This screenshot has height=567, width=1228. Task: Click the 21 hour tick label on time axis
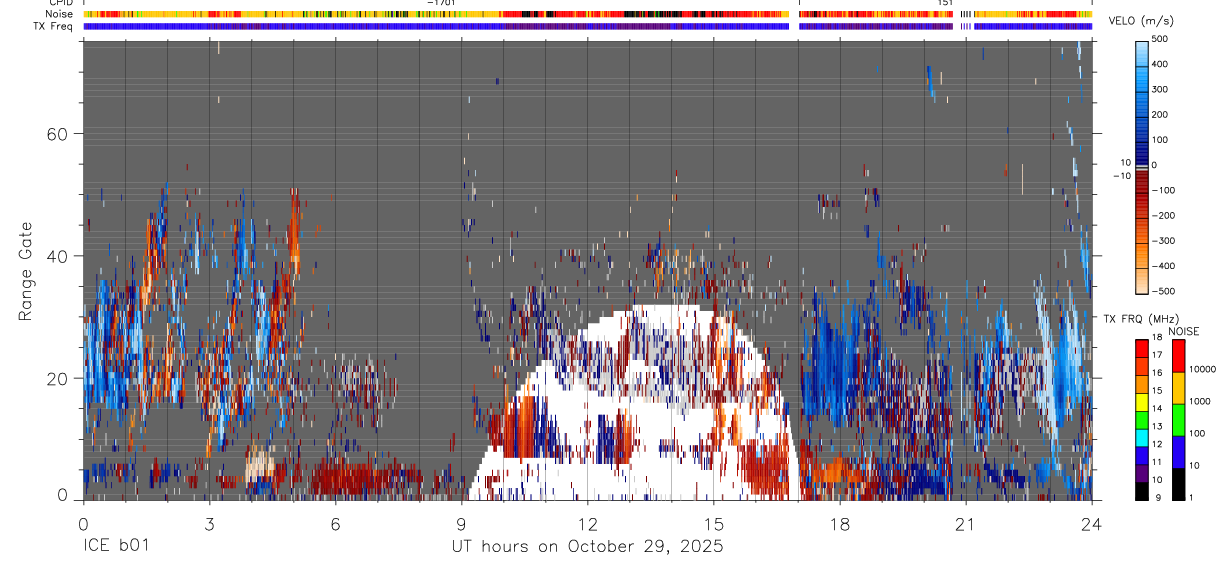pyautogui.click(x=966, y=524)
